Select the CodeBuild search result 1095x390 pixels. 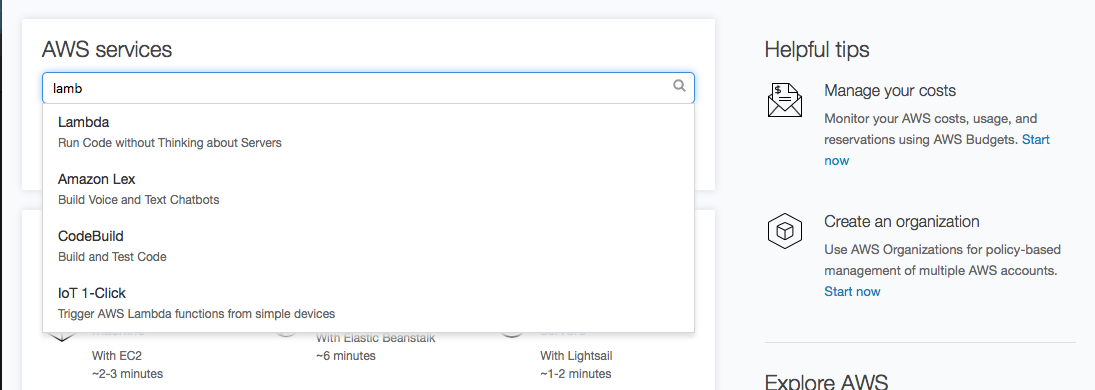click(368, 246)
